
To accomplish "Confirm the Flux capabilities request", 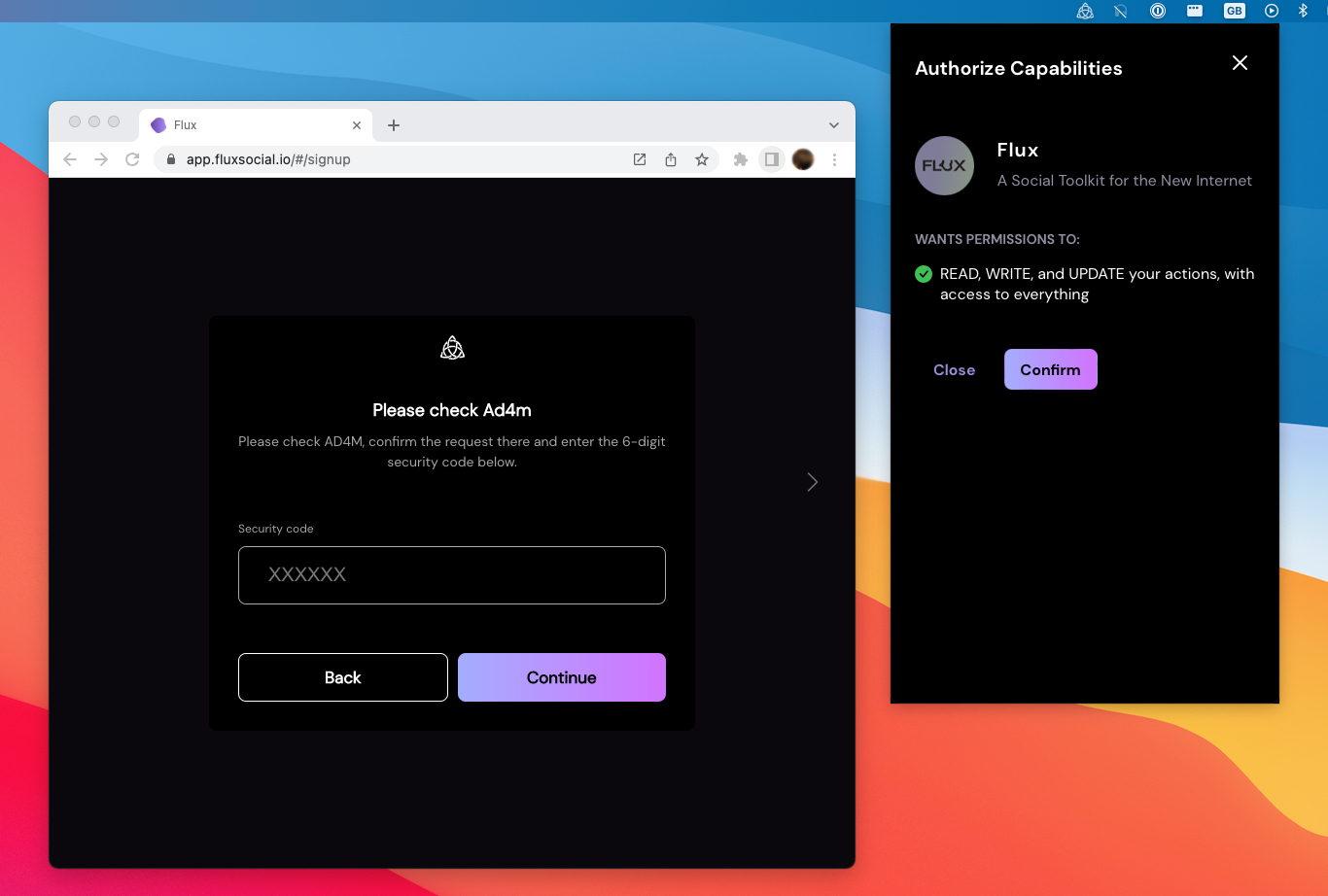I will click(1050, 369).
